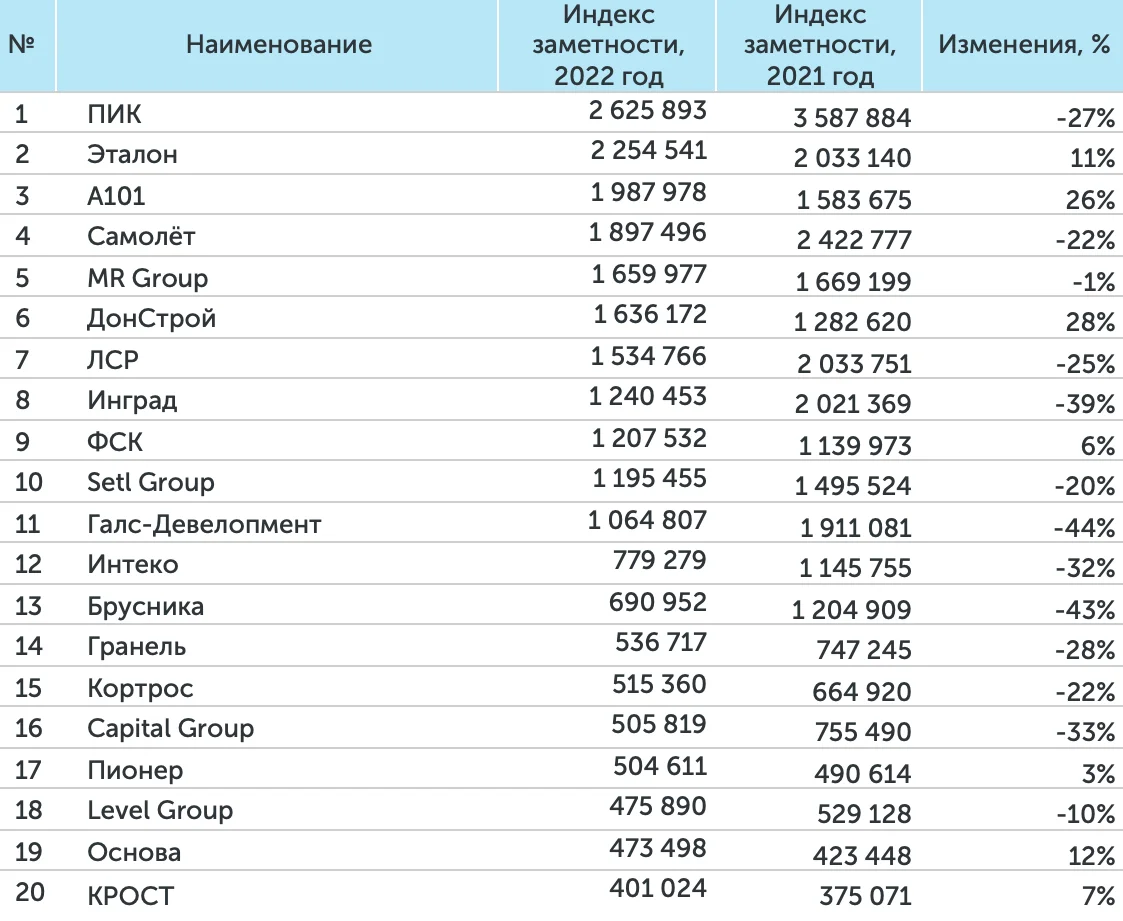The width and height of the screenshot is (1123, 921).
Task: Select the Level Group name cell
Action: [160, 811]
